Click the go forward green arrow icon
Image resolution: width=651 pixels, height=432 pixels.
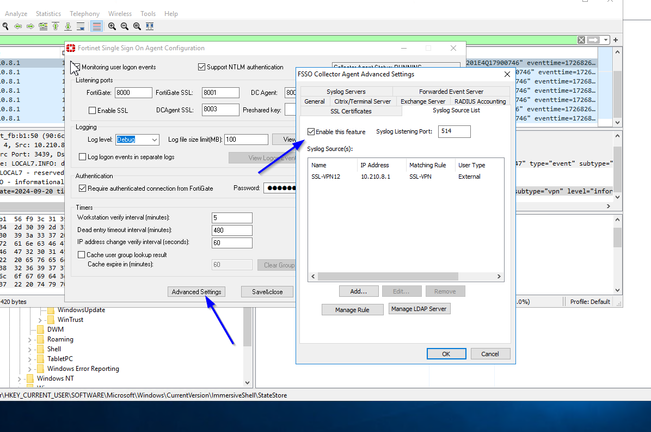[28, 27]
